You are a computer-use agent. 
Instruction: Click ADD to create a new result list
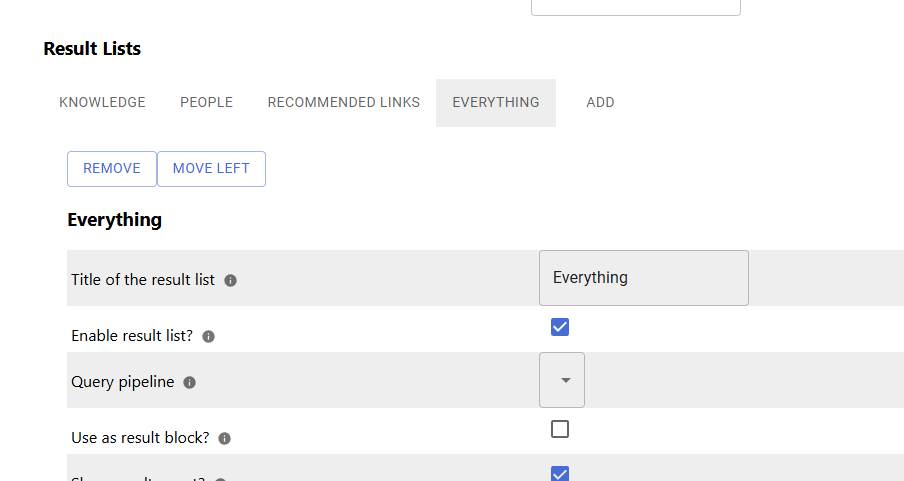point(600,103)
